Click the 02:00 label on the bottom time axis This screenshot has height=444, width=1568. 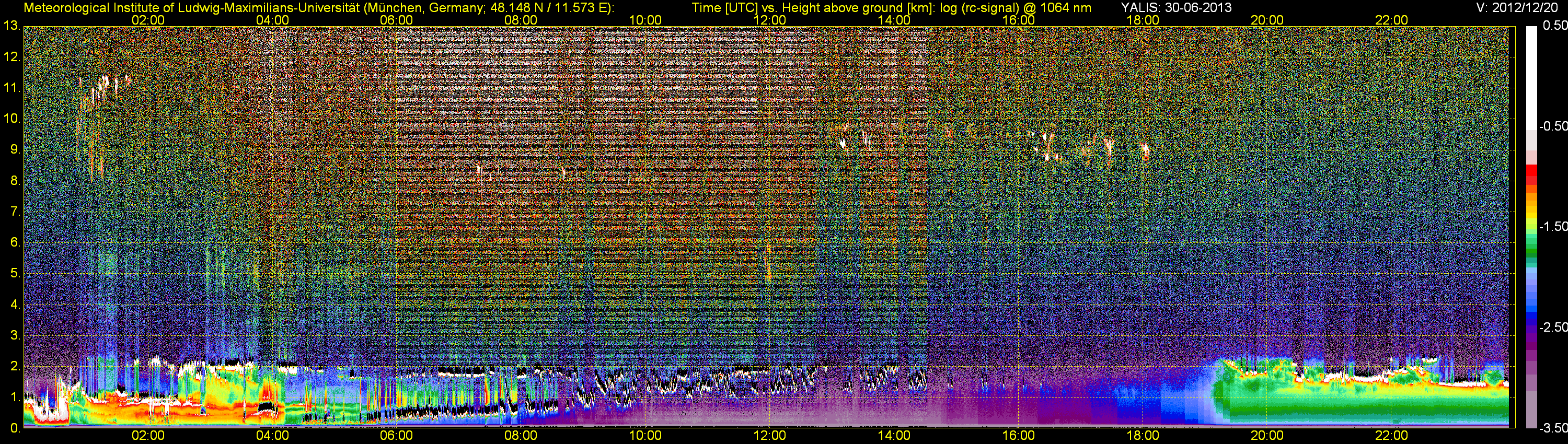[148, 436]
